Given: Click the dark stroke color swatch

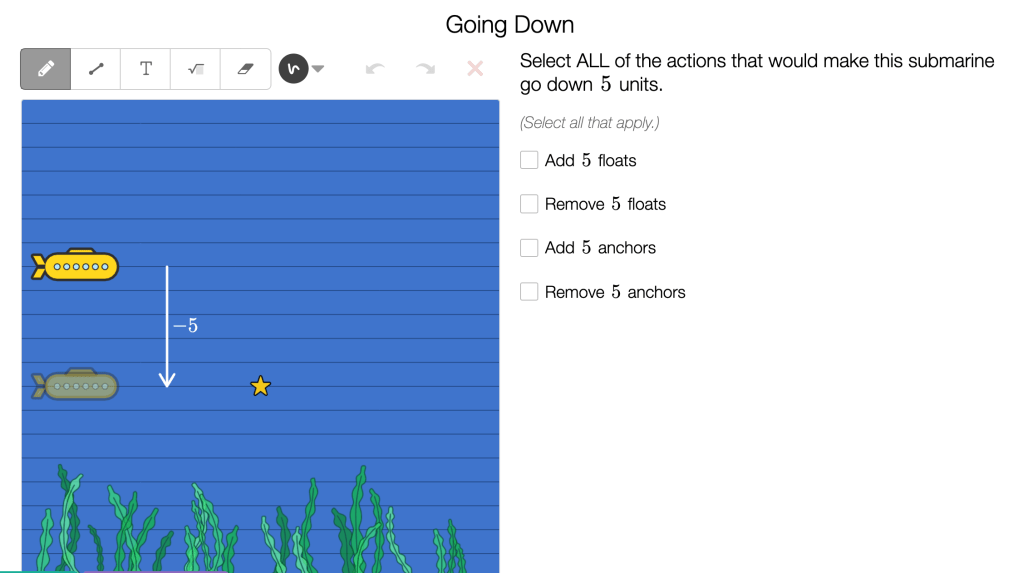Looking at the screenshot, I should (293, 69).
